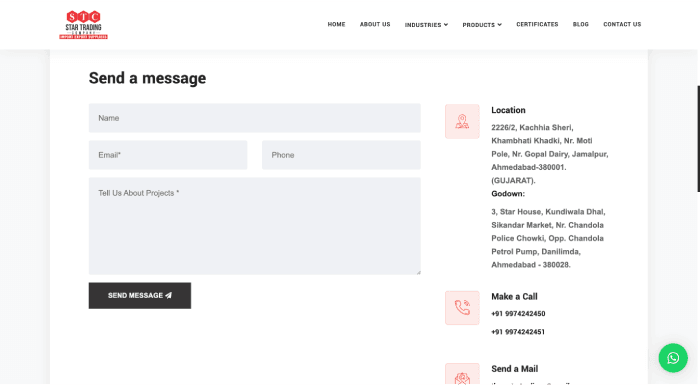This screenshot has height=386, width=700.
Task: Click the Make a Call phone icon
Action: click(x=462, y=308)
